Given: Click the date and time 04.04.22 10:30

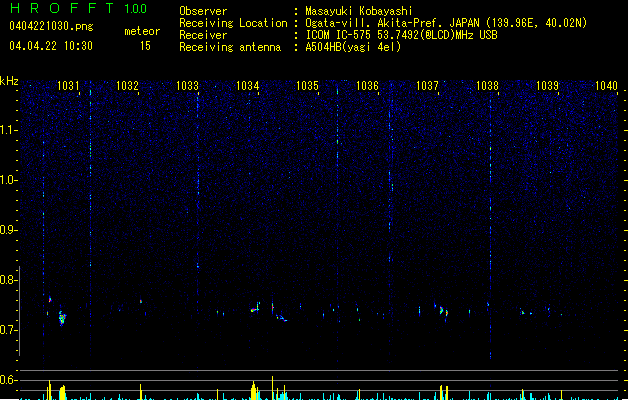Looking at the screenshot, I should click(51, 46).
